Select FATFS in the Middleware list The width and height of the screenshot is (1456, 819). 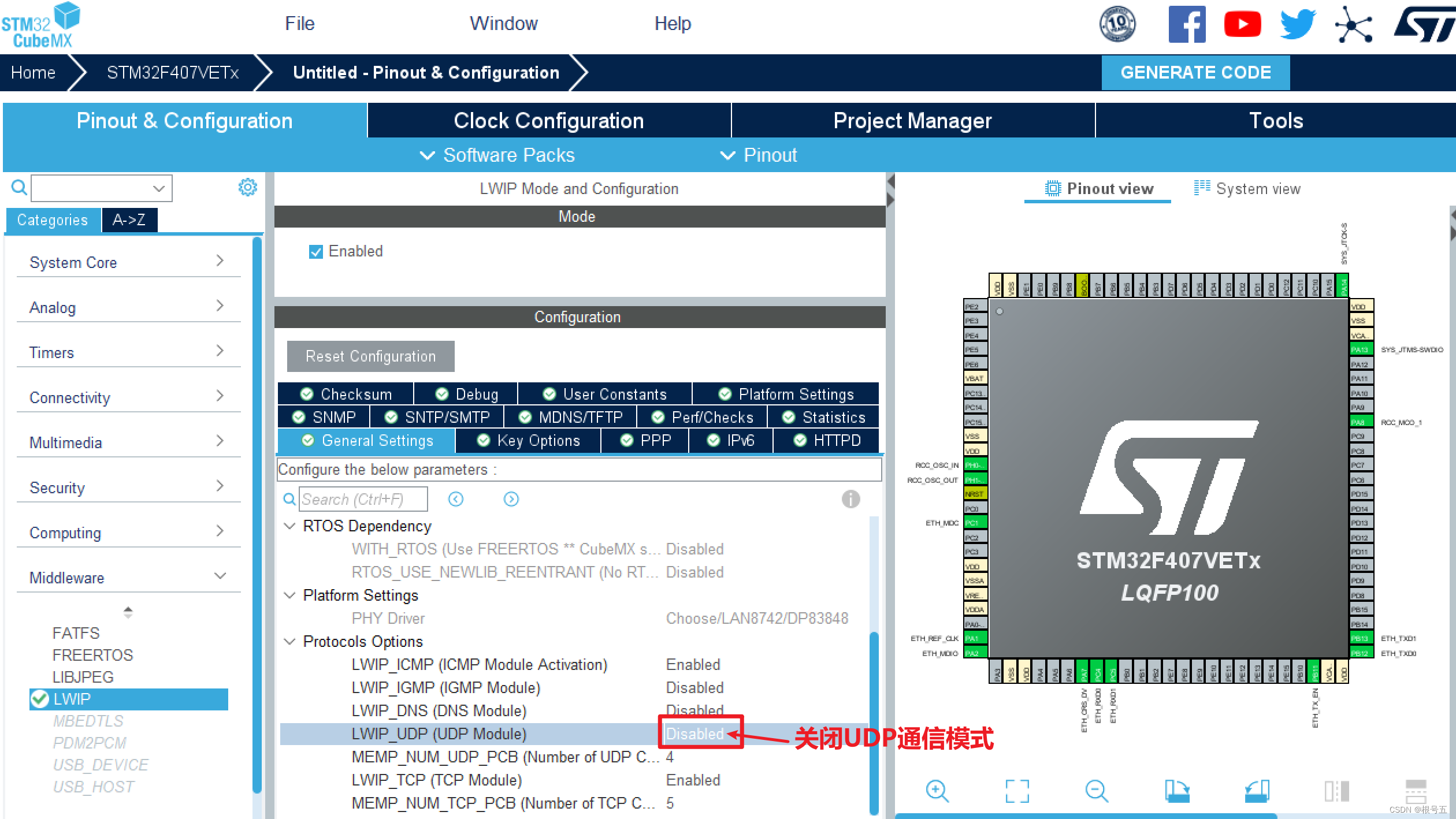[76, 633]
